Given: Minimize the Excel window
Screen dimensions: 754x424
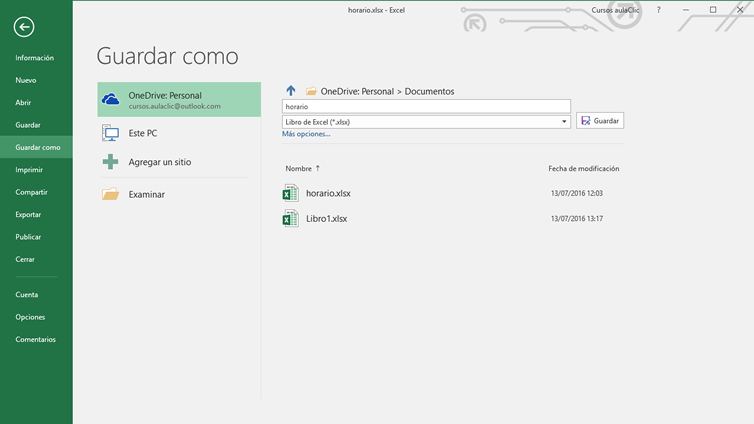Looking at the screenshot, I should [x=686, y=10].
